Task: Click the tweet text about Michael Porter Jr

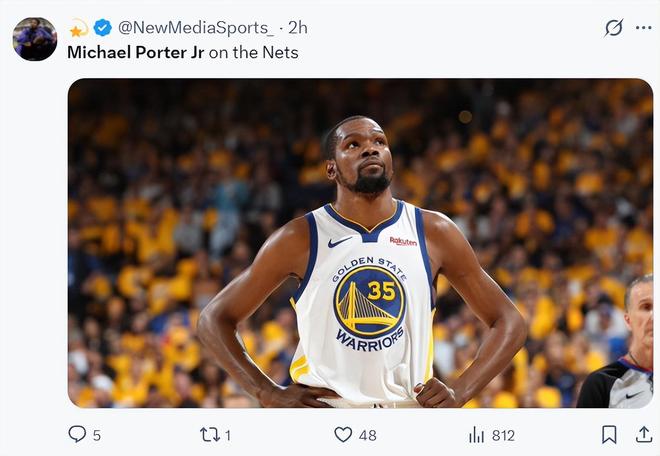Action: point(183,52)
